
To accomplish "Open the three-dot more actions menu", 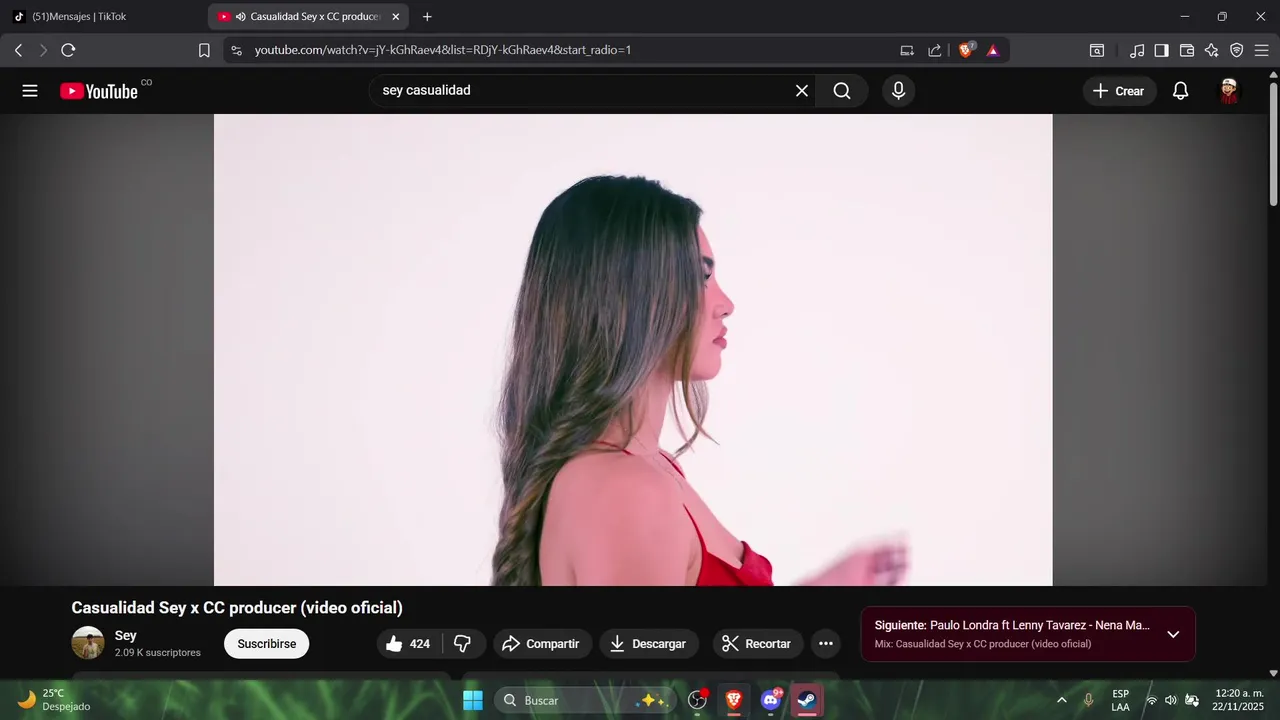I will 825,644.
